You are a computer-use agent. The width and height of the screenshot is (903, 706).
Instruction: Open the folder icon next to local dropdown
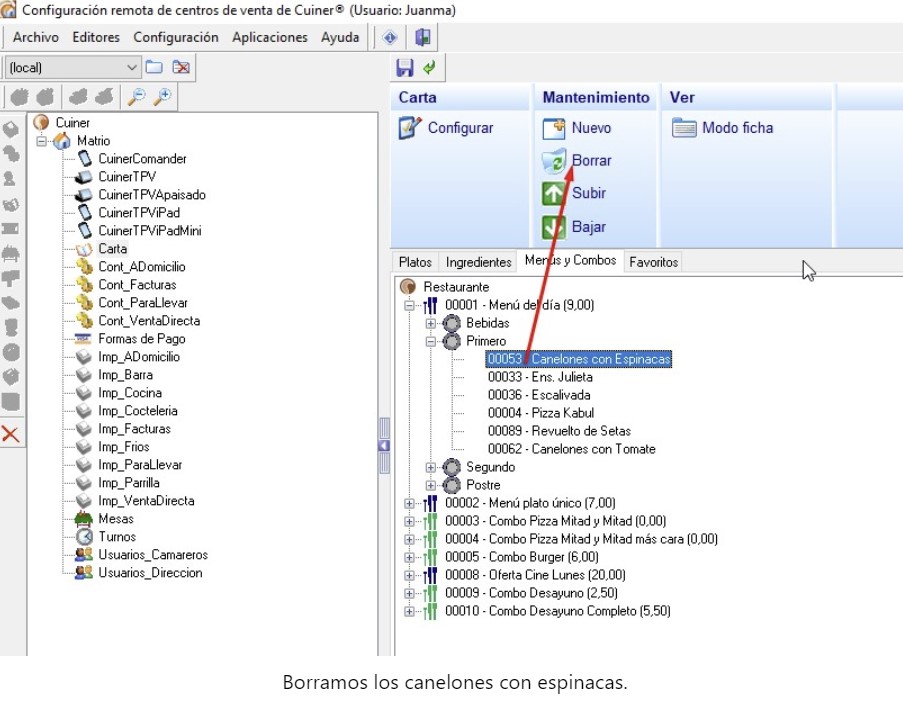click(154, 67)
